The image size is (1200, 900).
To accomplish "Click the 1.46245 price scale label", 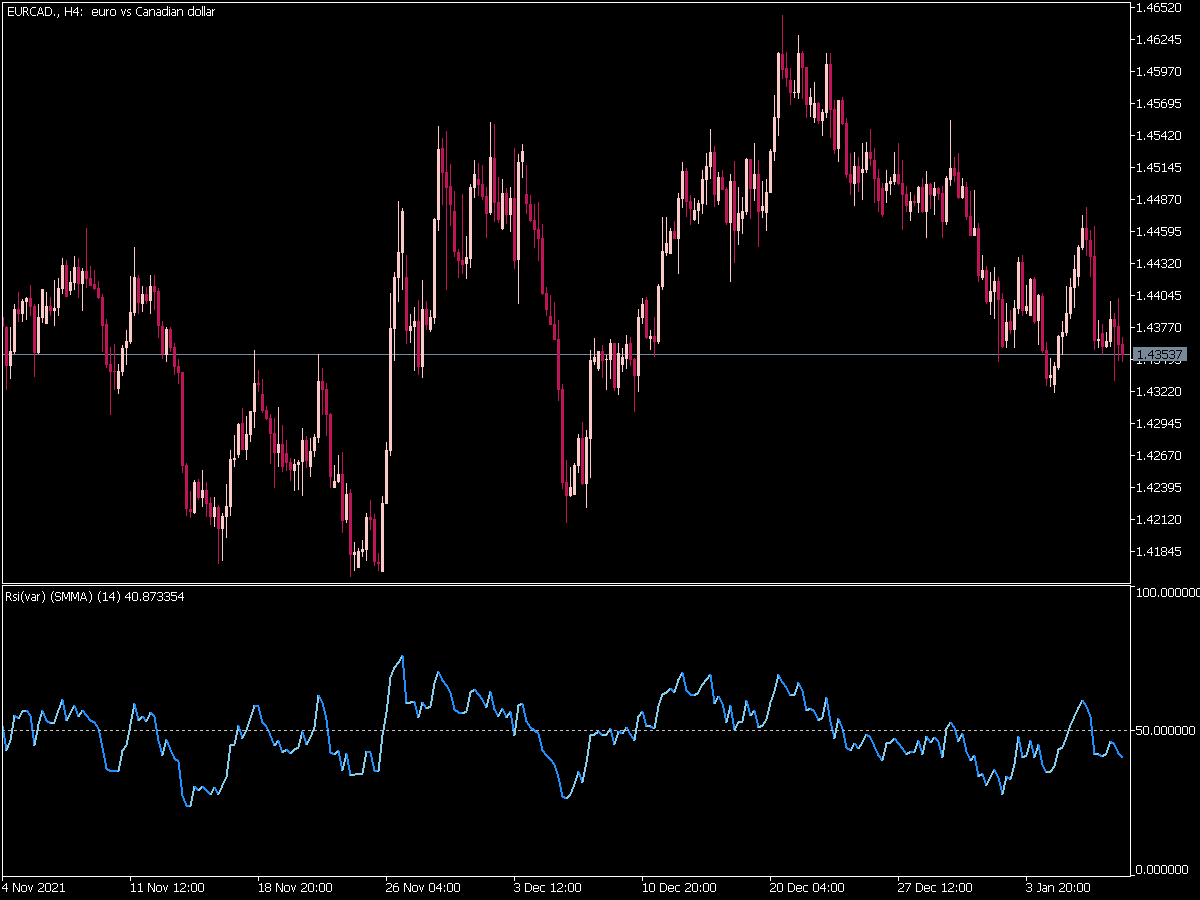I will coord(1161,40).
